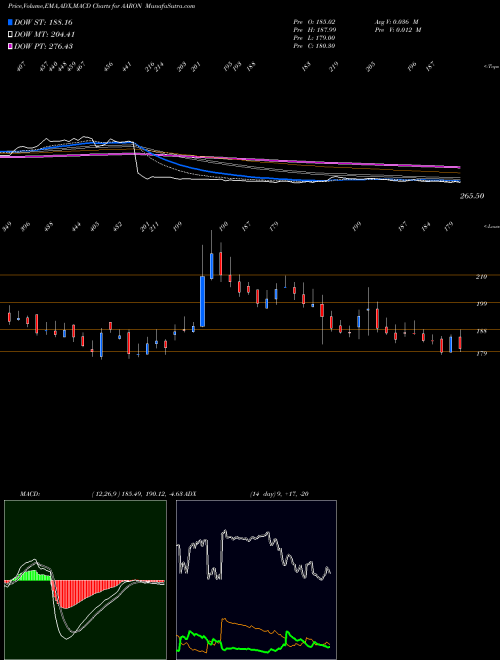The image size is (500, 660).
Task: Click the 210 price level label
Action: coord(481,277)
